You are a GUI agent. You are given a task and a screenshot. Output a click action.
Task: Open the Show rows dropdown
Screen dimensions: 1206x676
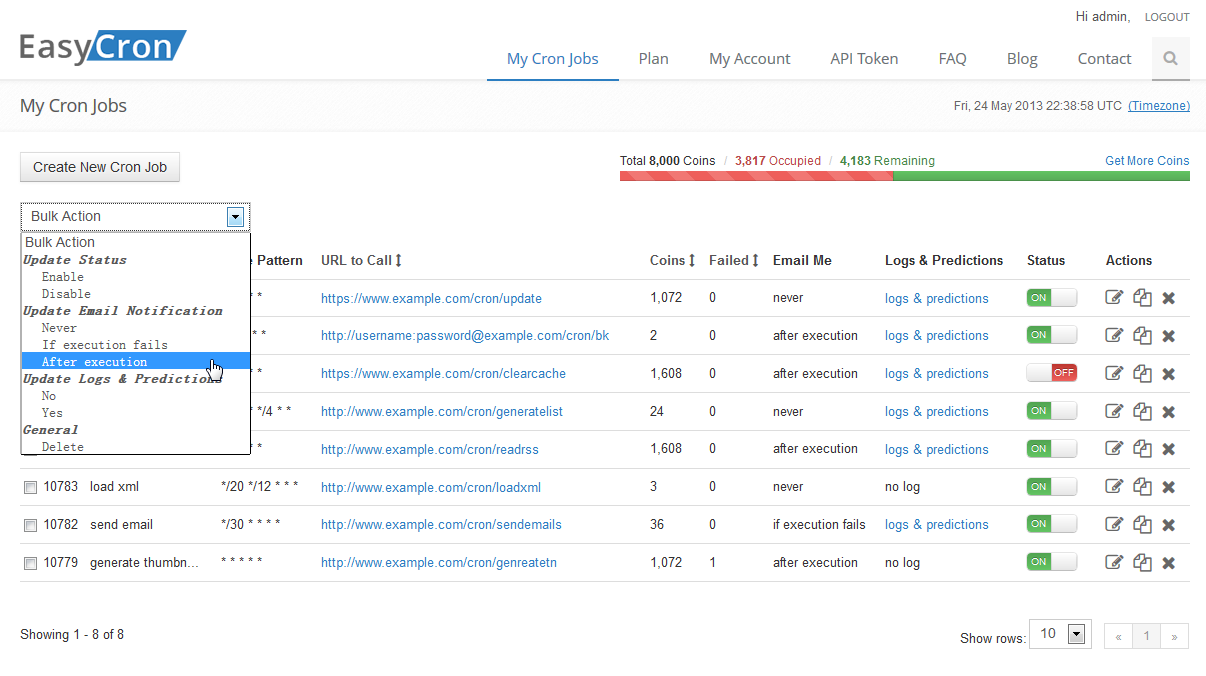tap(1060, 634)
